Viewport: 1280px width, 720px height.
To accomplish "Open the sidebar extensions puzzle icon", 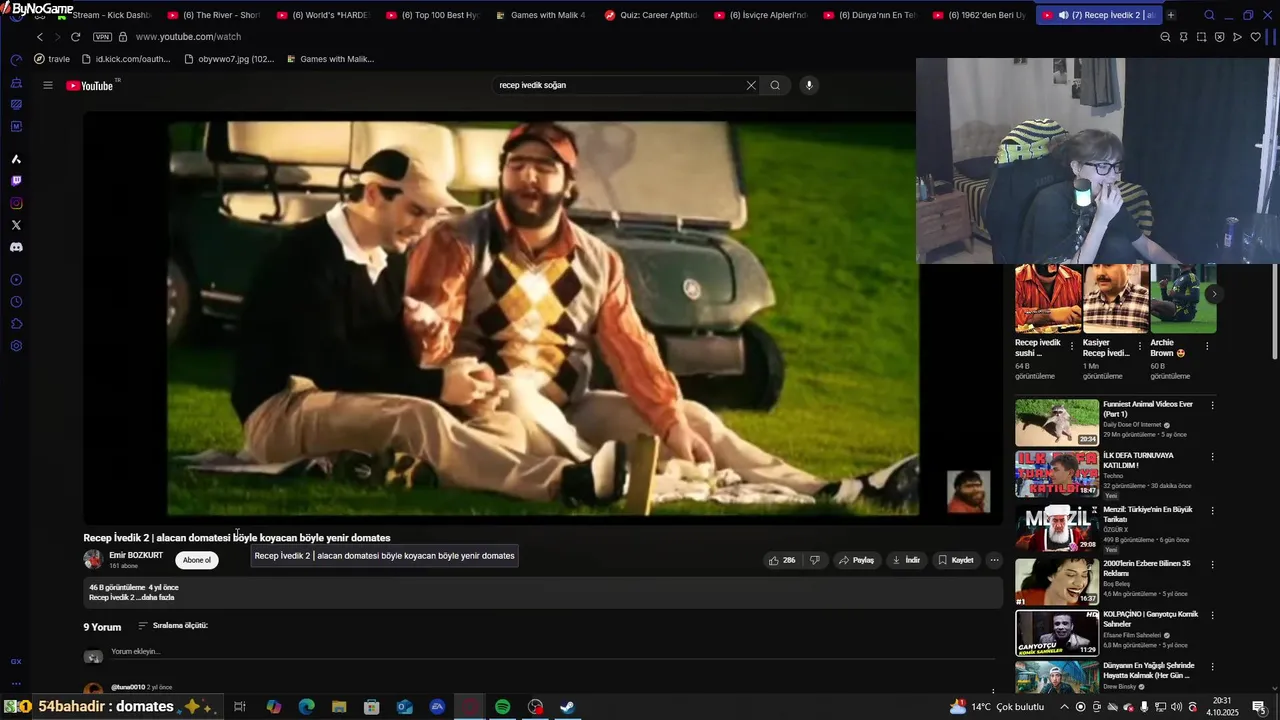I will 16,324.
